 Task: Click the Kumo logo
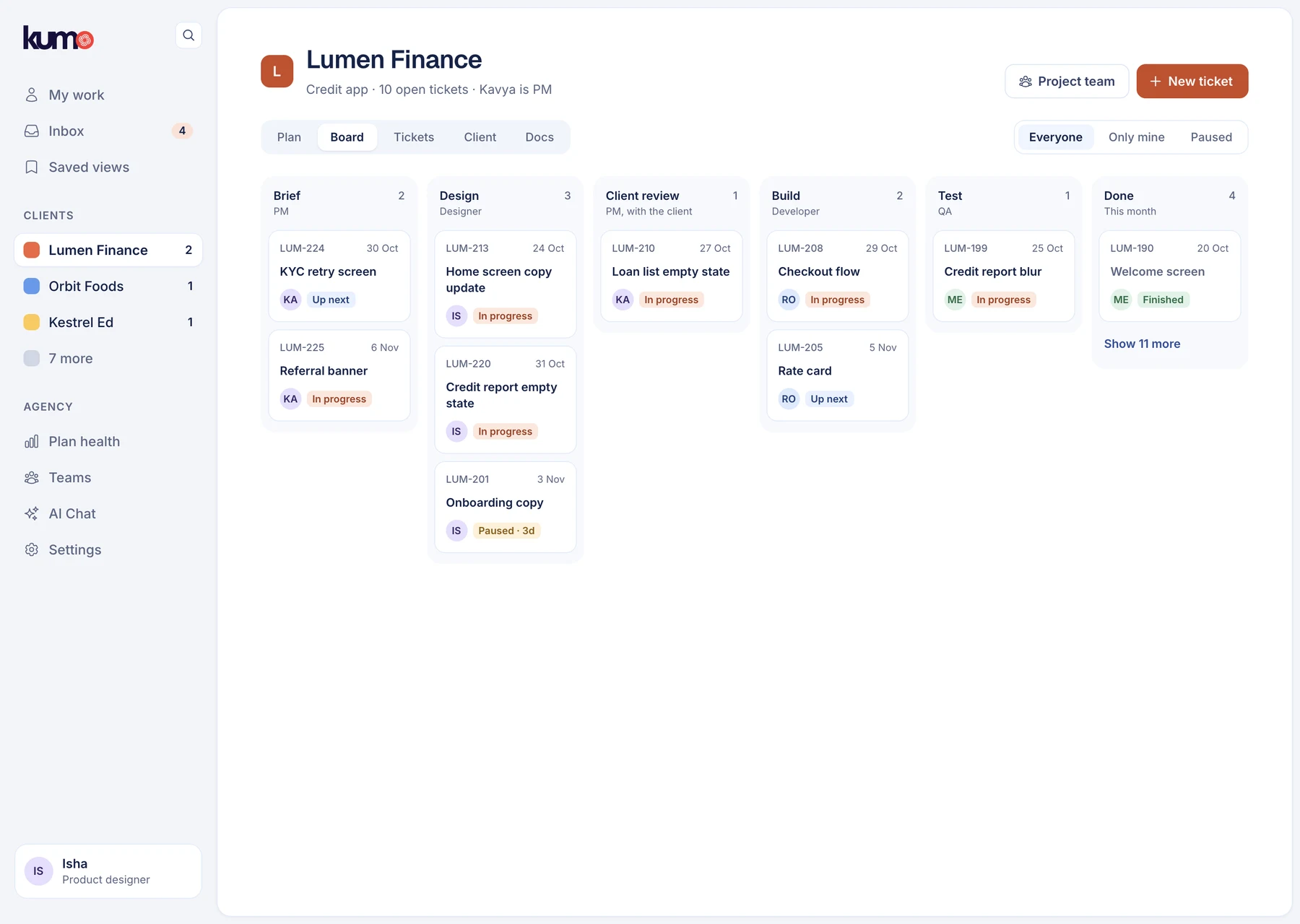pos(58,38)
